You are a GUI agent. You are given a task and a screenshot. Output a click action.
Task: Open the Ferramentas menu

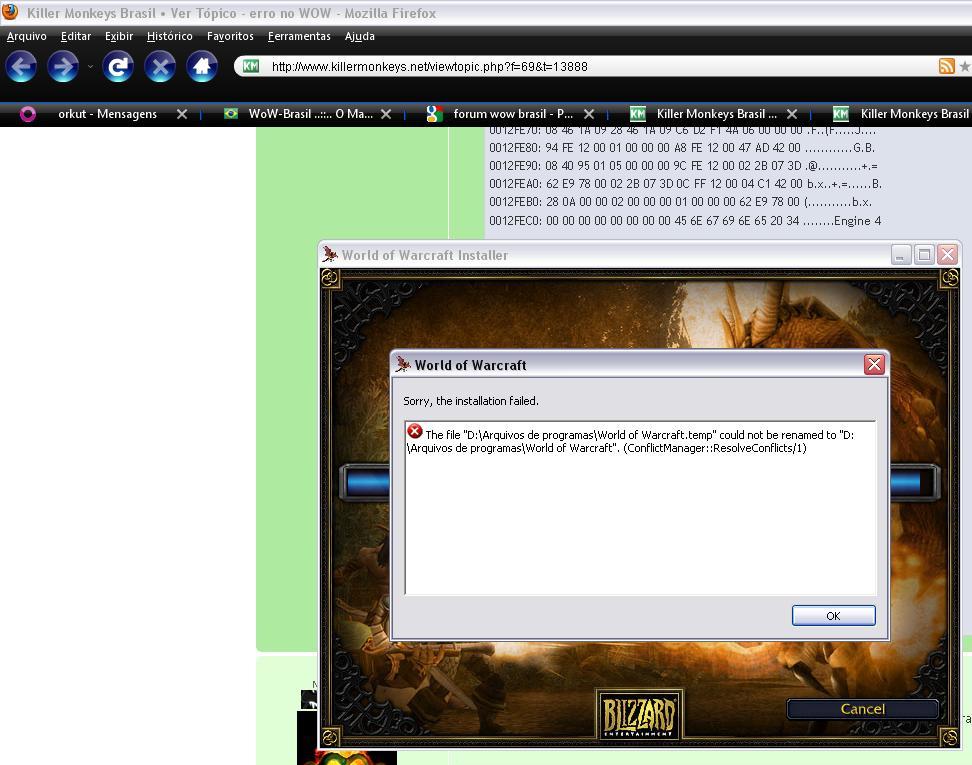[299, 36]
